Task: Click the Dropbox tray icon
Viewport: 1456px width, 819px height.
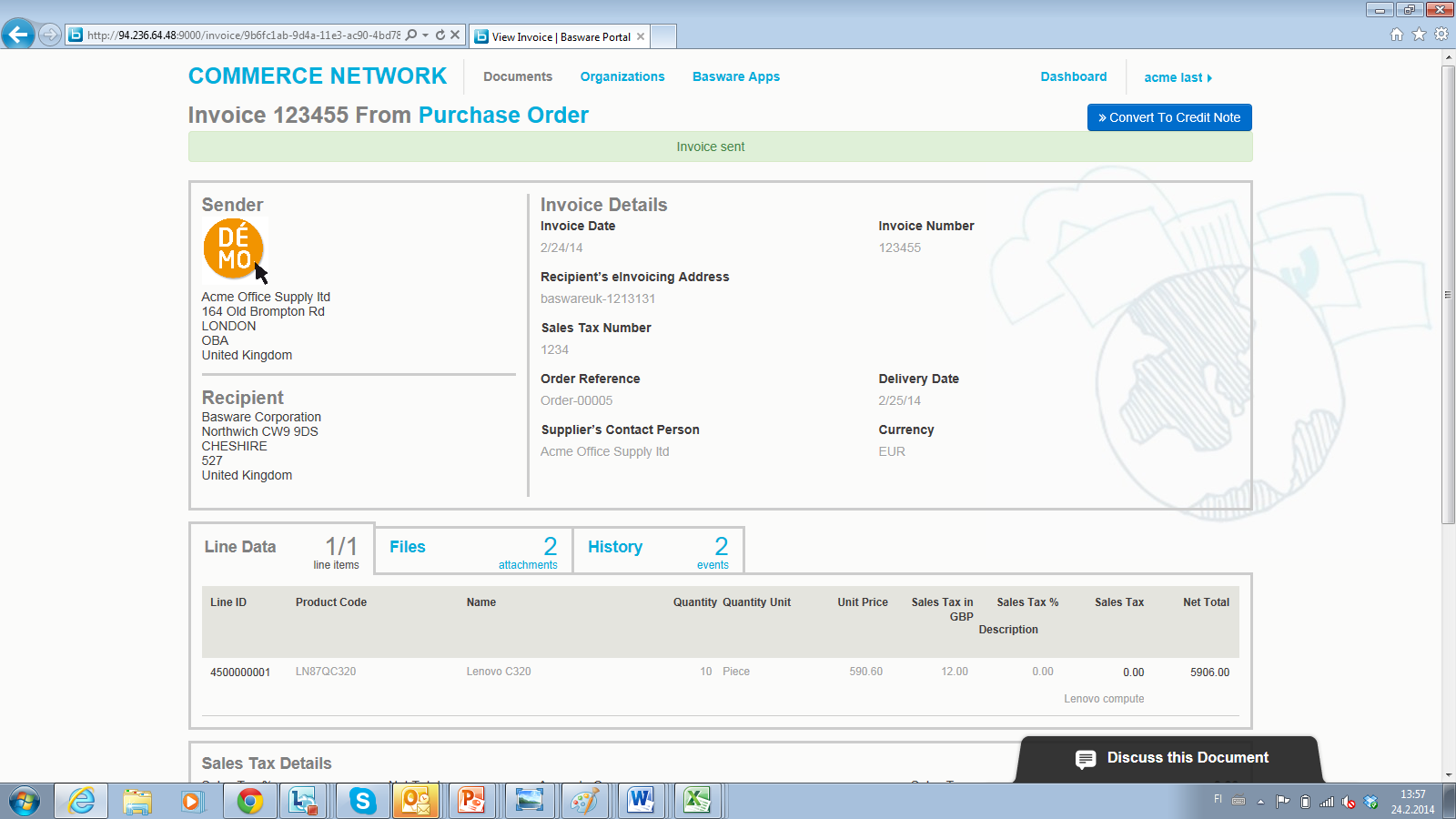Action: point(1371,802)
